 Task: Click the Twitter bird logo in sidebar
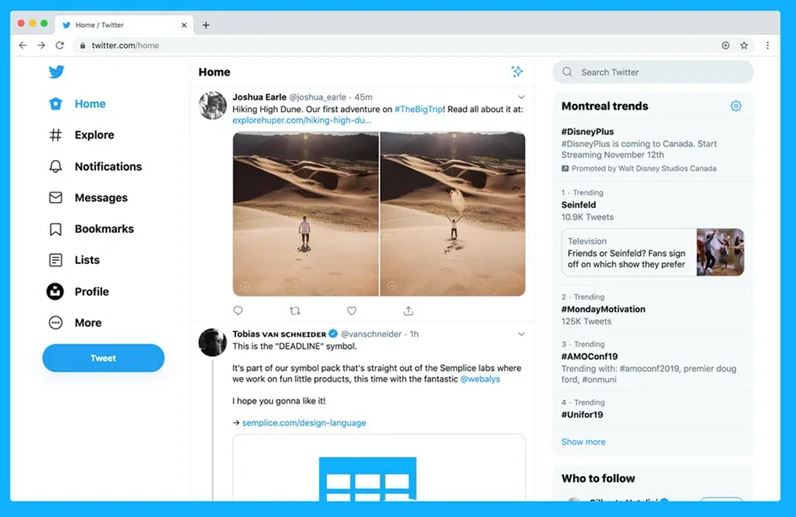click(x=56, y=72)
